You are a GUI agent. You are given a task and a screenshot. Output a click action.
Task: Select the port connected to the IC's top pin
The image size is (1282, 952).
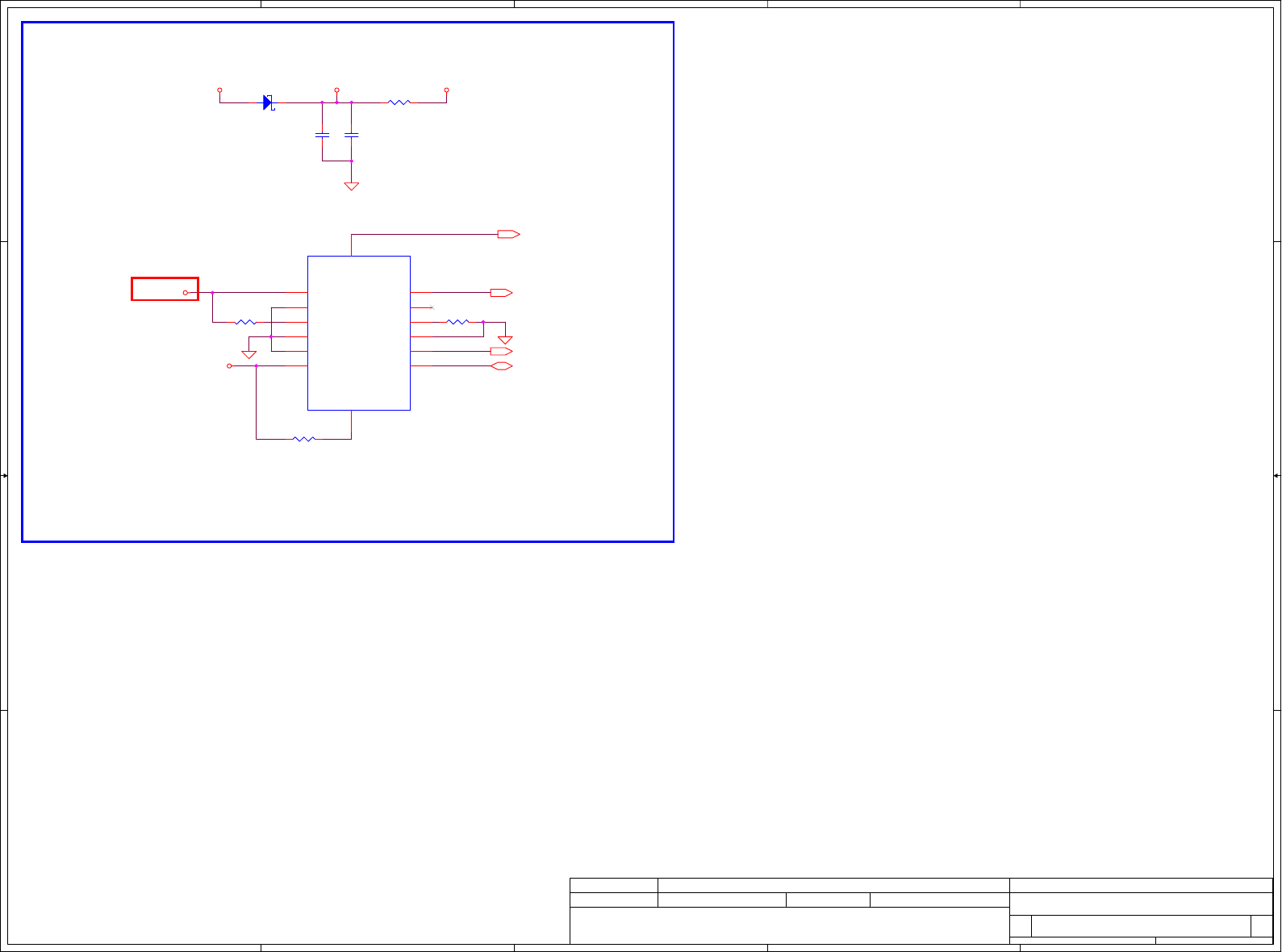point(509,234)
